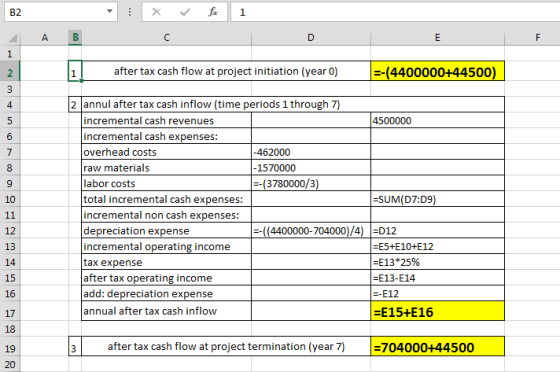Click cell B4 containing 2

75,104
